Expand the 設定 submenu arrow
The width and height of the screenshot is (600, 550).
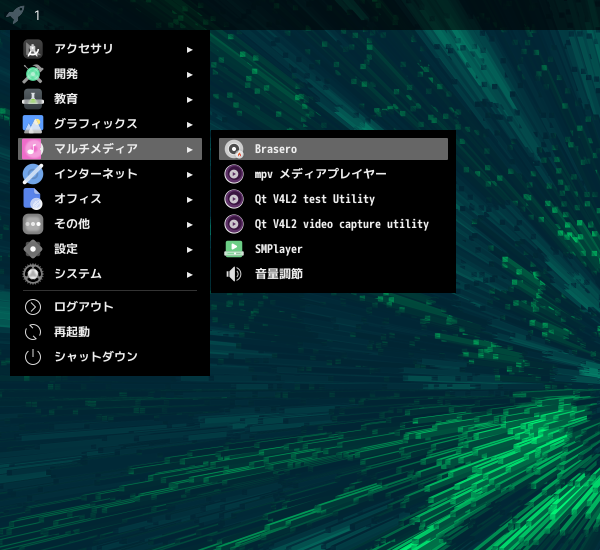(x=190, y=250)
